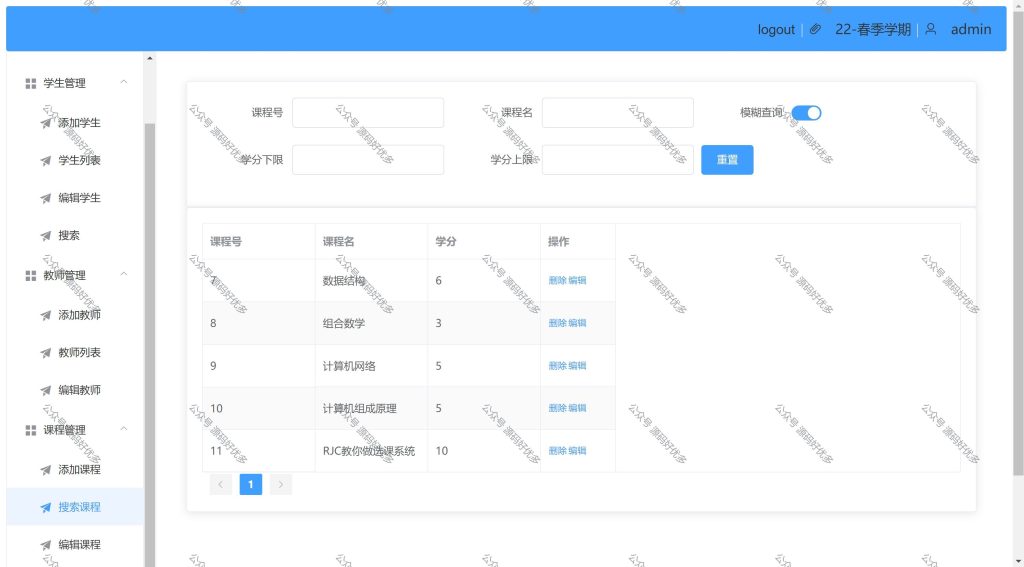
Task: Click 编辑 for course RJC教你做选课系统
Action: click(577, 451)
